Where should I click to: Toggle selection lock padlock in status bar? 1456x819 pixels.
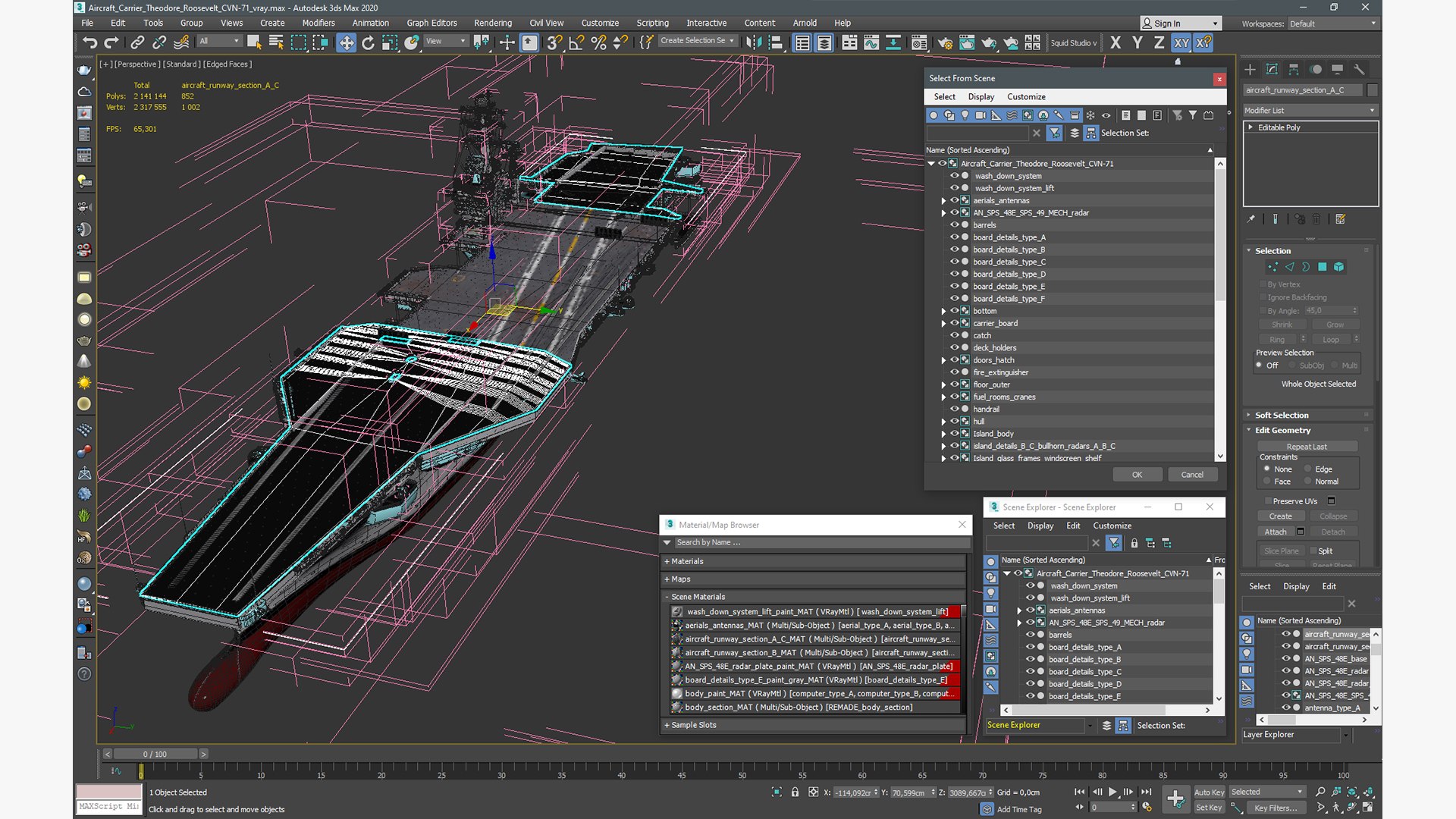[x=795, y=792]
